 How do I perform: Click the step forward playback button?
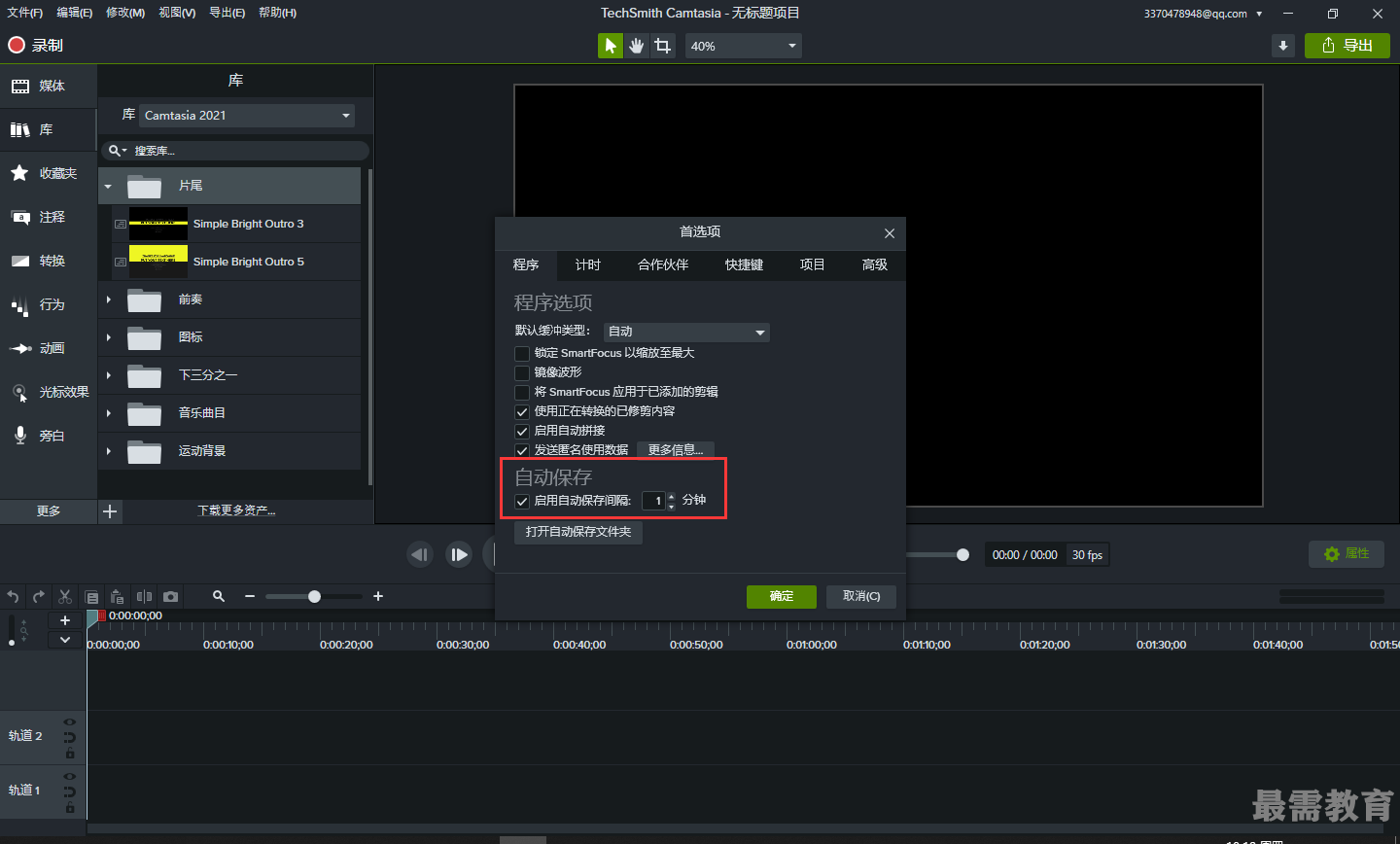tap(459, 554)
